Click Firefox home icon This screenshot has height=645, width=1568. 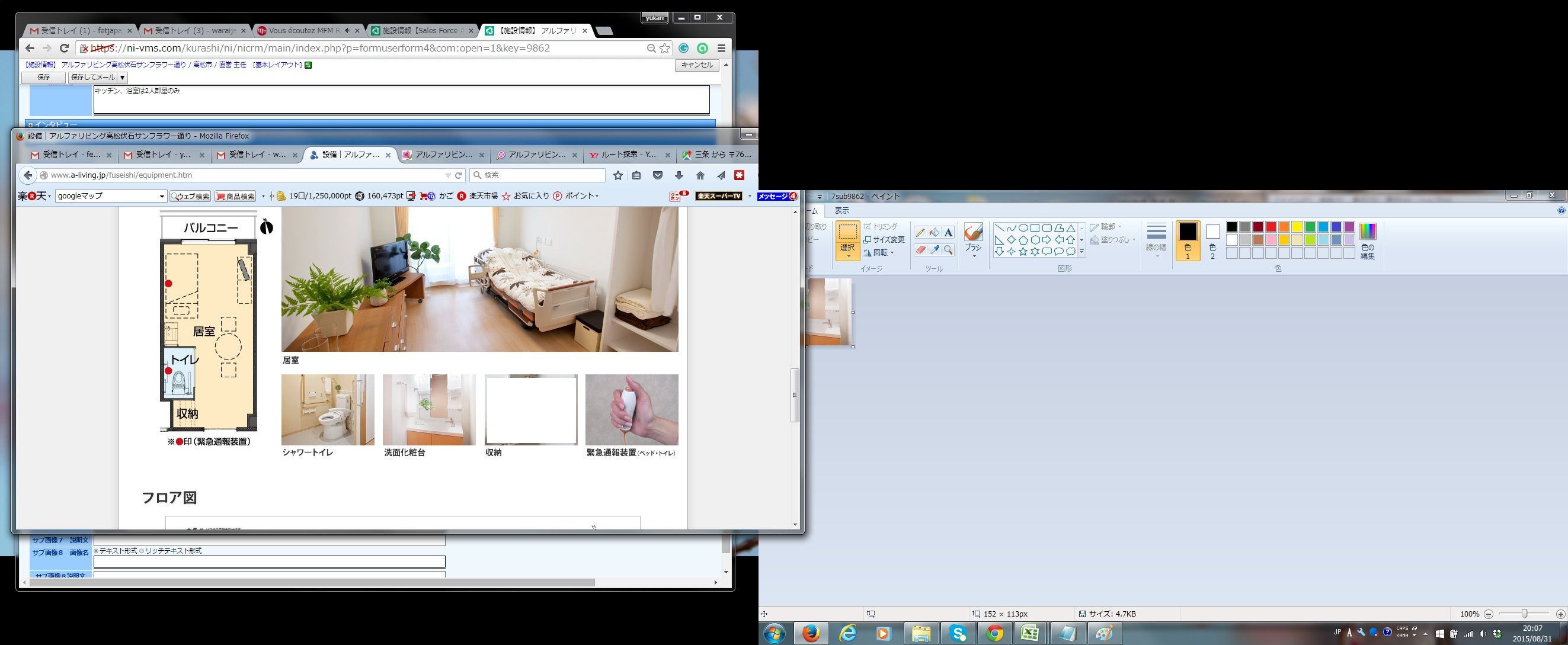coord(700,175)
